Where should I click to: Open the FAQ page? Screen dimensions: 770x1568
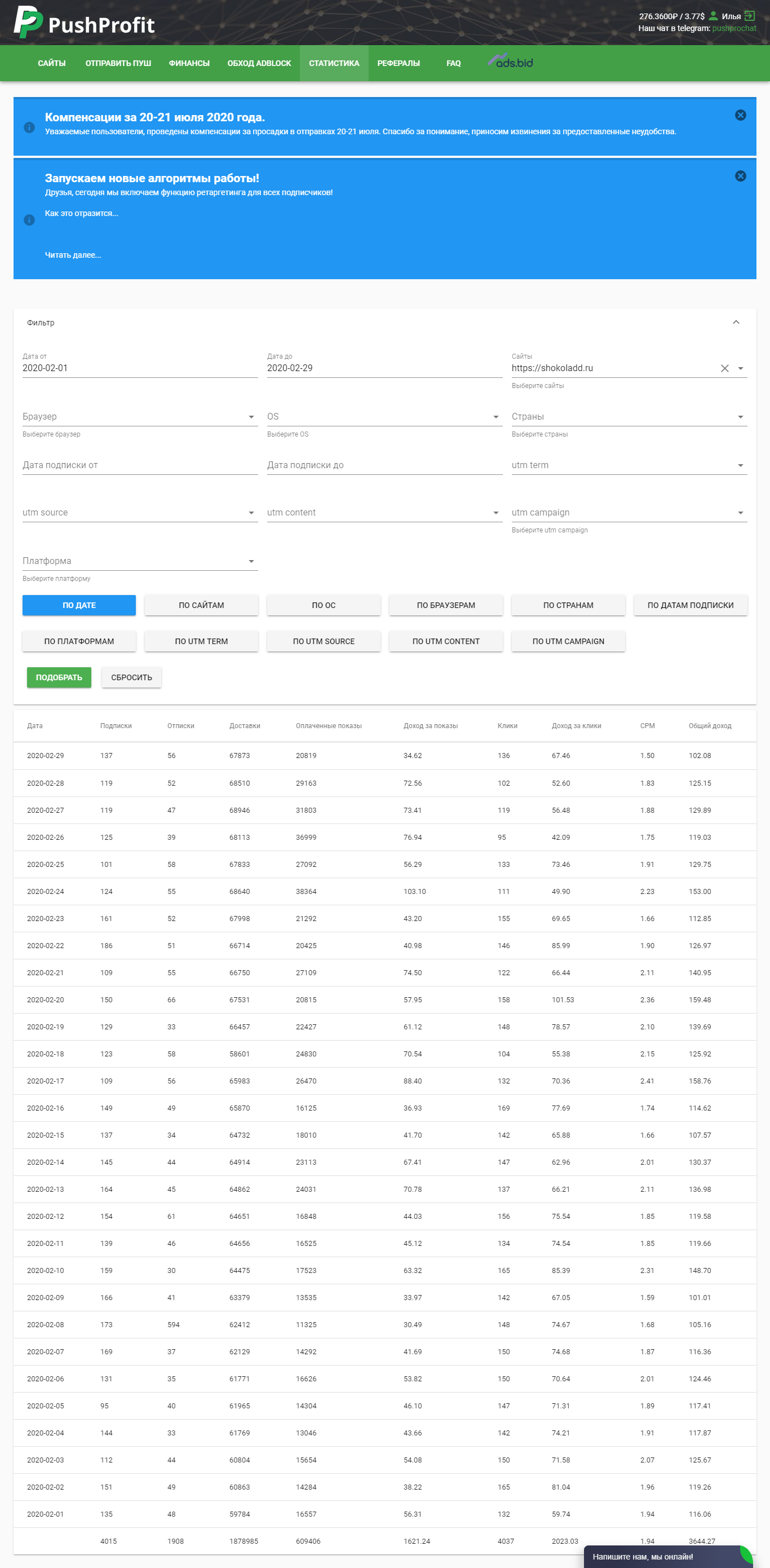(453, 63)
